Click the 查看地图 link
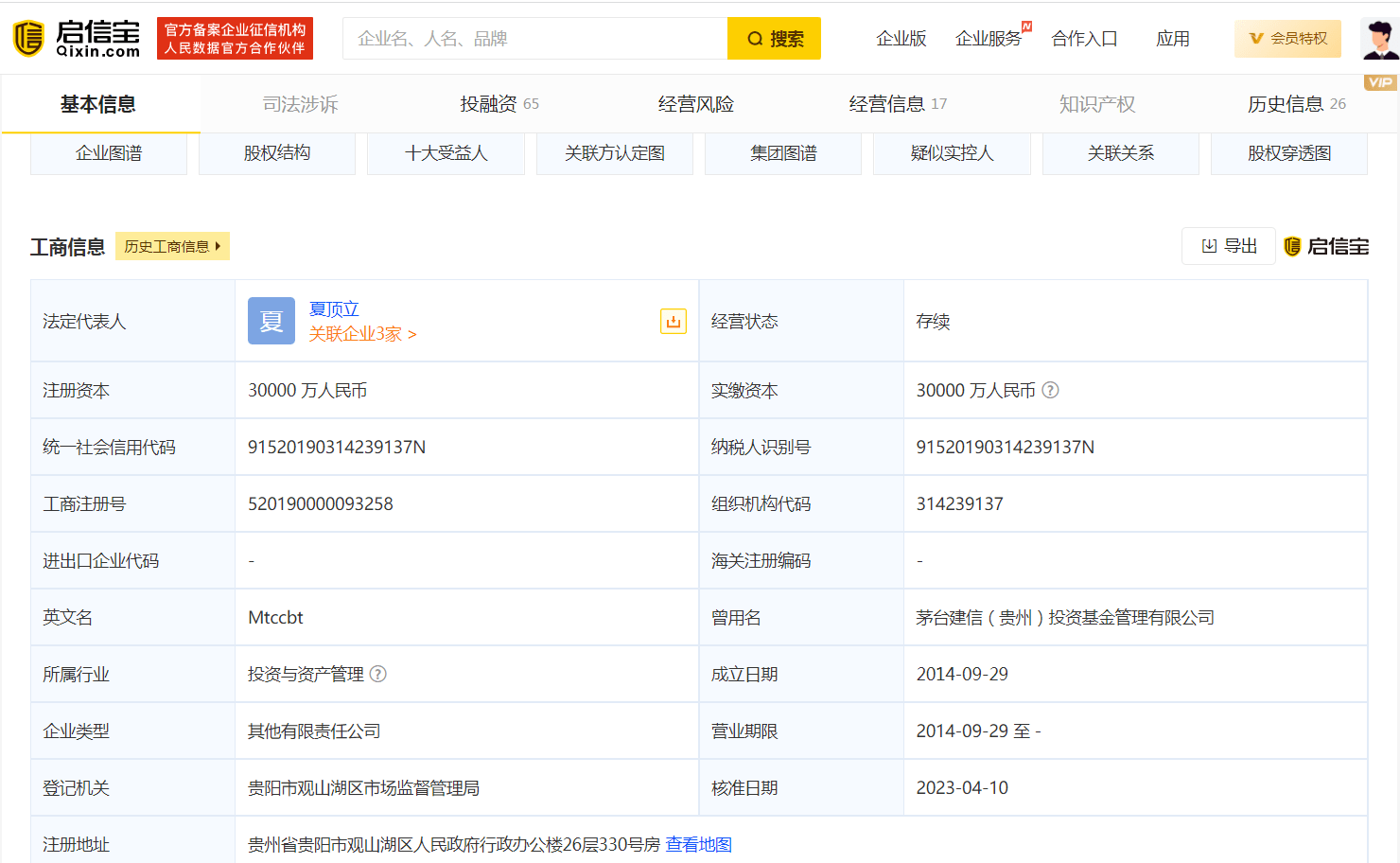This screenshot has width=1400, height=863. click(x=699, y=844)
